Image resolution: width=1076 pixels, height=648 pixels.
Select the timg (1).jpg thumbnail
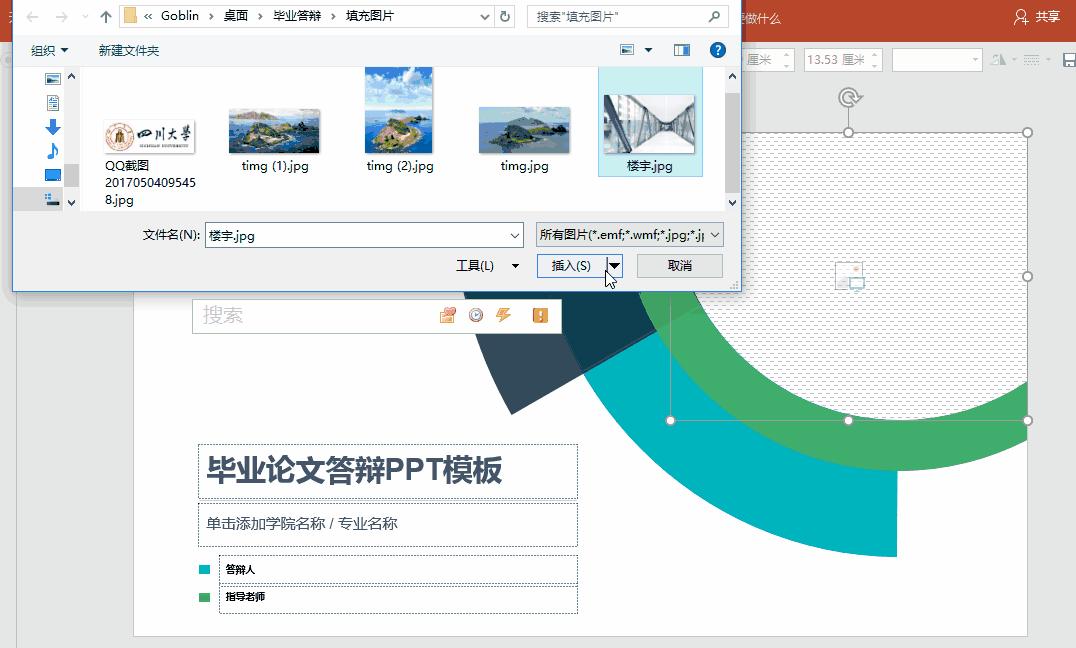pyautogui.click(x=274, y=130)
